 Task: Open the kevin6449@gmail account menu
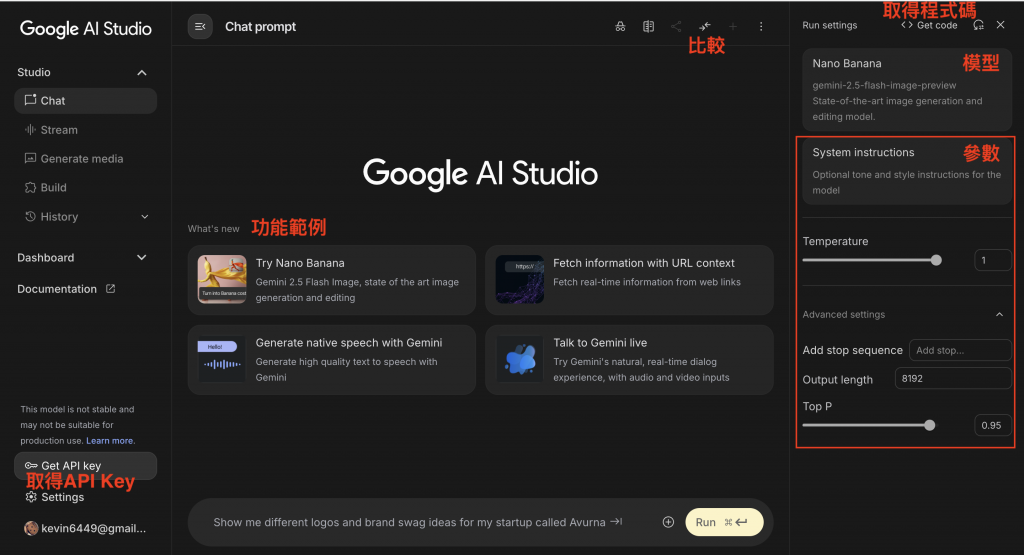[85, 528]
